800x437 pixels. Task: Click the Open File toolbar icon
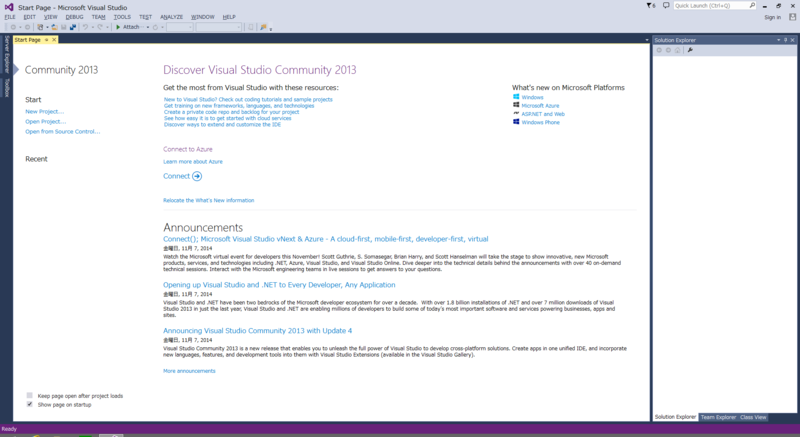[54, 27]
